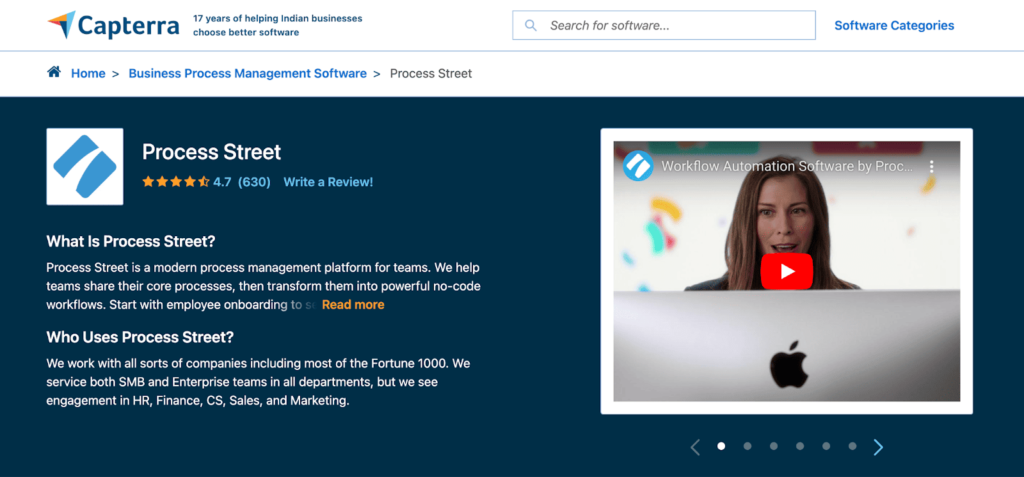This screenshot has width=1024, height=477.
Task: Go to the previous carousel slide
Action: [695, 447]
